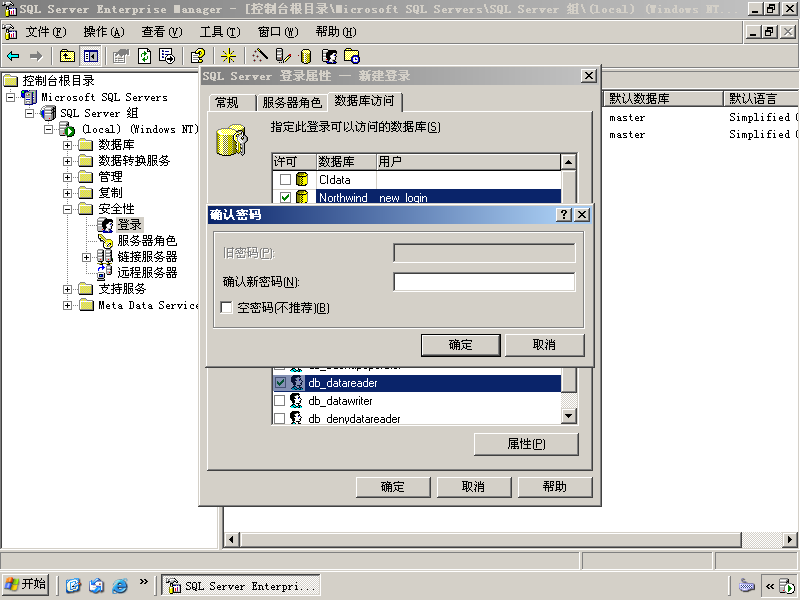Click the 确认新密码 input field
The width and height of the screenshot is (800, 600).
[484, 282]
